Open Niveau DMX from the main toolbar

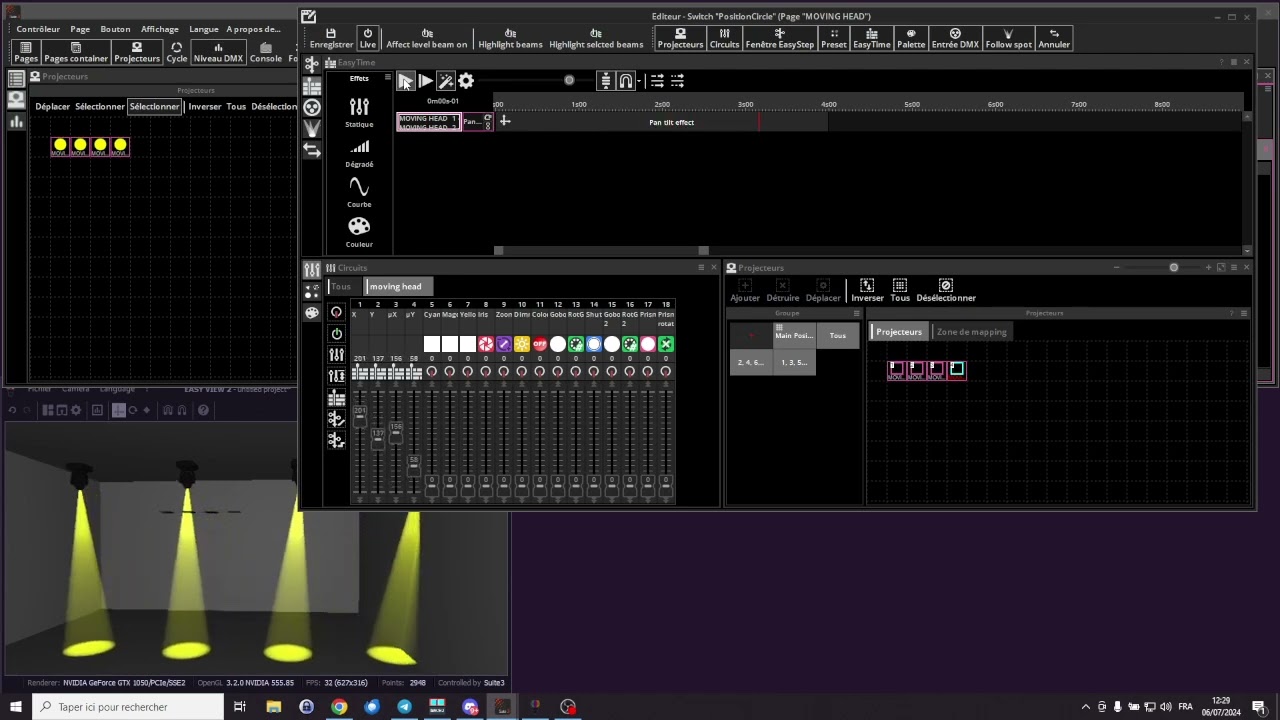click(218, 53)
